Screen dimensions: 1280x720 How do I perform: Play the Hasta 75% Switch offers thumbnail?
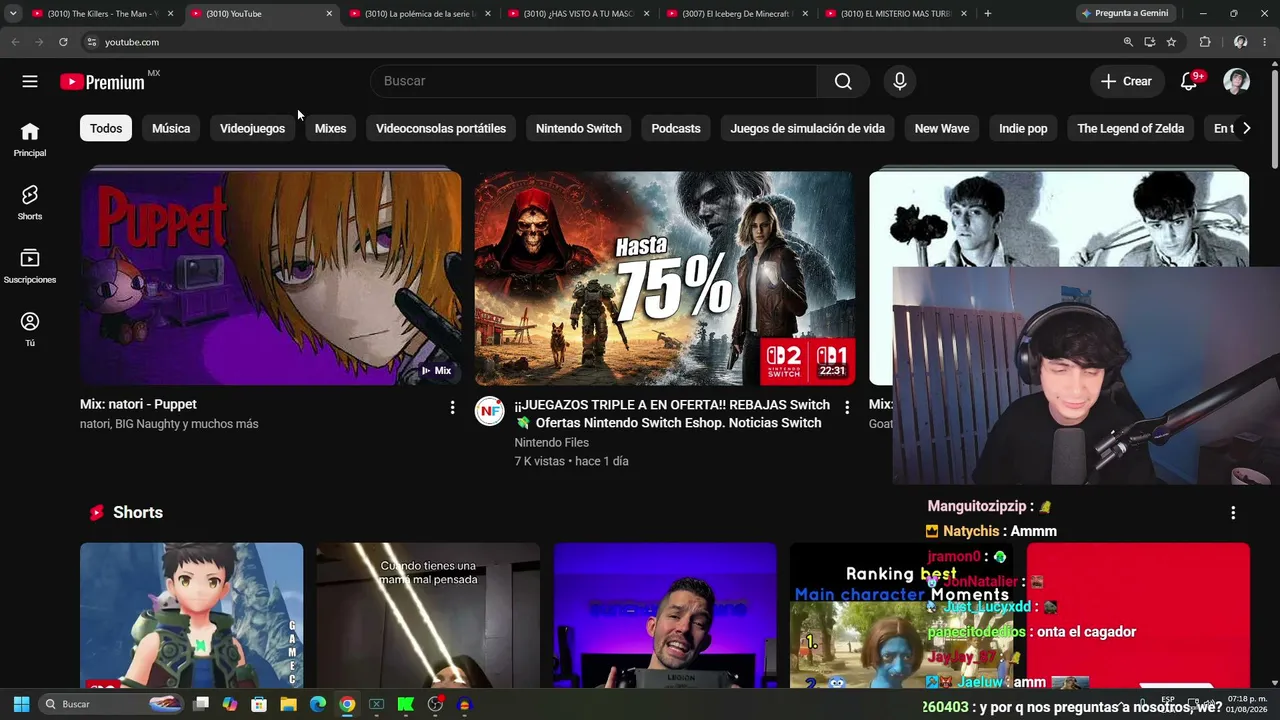coord(665,278)
